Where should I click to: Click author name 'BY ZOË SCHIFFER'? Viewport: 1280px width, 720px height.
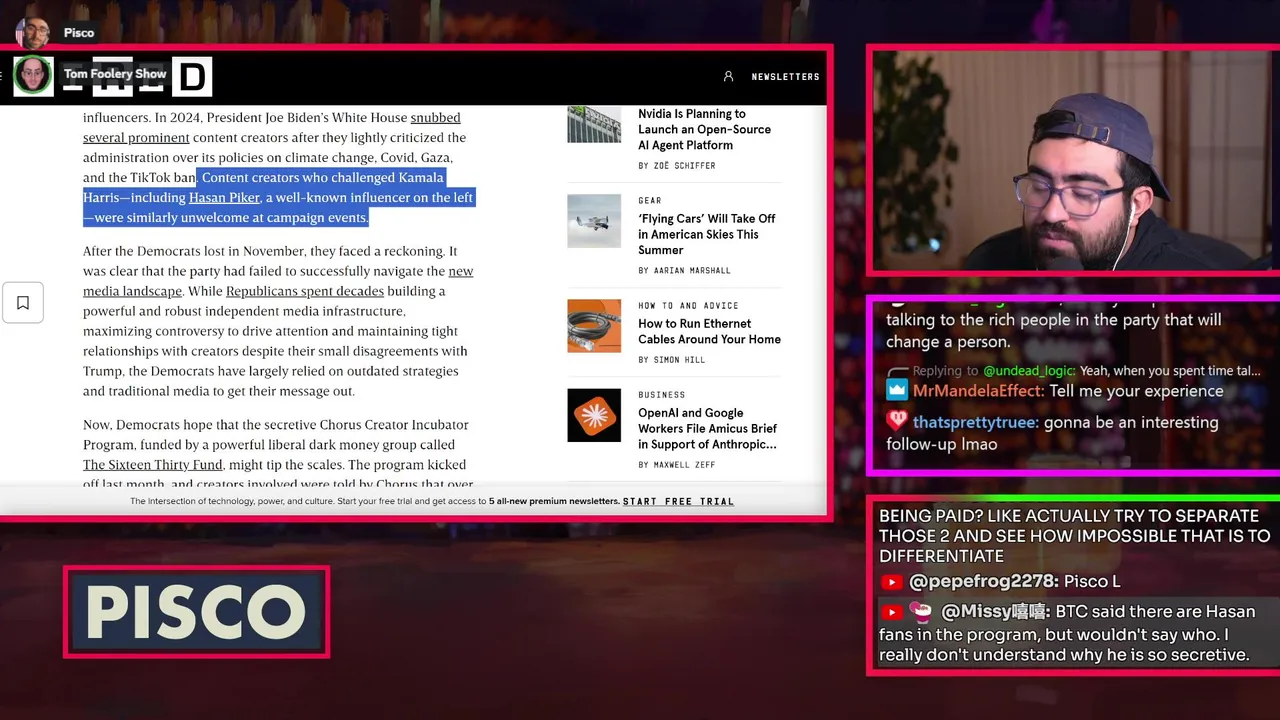tap(677, 165)
